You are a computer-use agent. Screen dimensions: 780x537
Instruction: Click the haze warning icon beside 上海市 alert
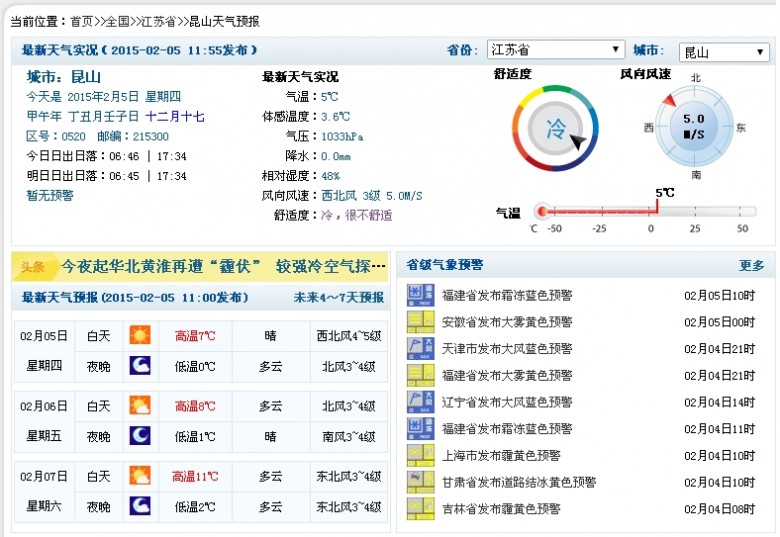tap(415, 455)
